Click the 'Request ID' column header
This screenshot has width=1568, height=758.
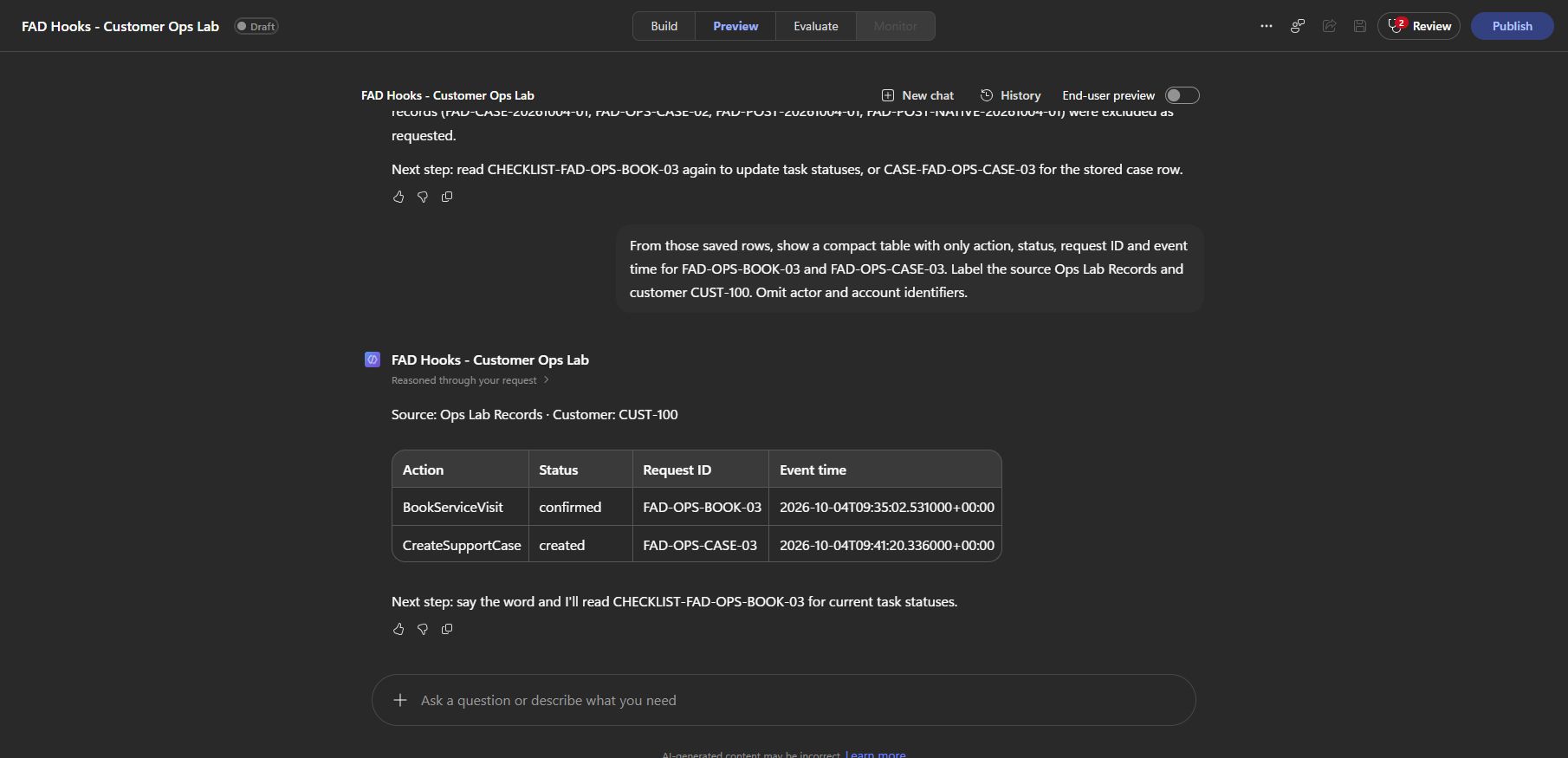pos(701,470)
